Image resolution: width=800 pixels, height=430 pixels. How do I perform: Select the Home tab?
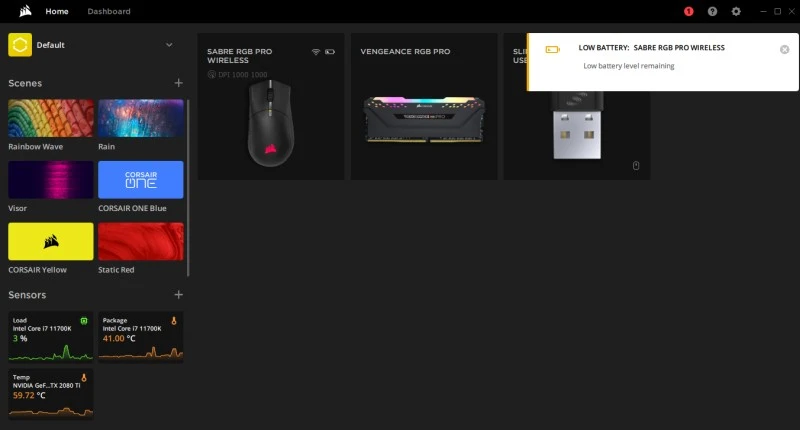tap(57, 11)
